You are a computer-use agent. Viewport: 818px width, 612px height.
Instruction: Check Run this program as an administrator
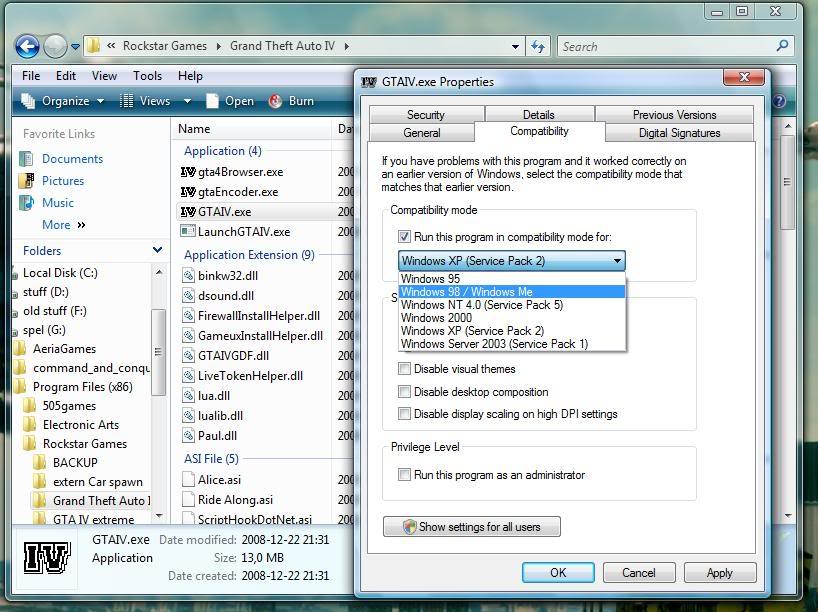tap(405, 475)
